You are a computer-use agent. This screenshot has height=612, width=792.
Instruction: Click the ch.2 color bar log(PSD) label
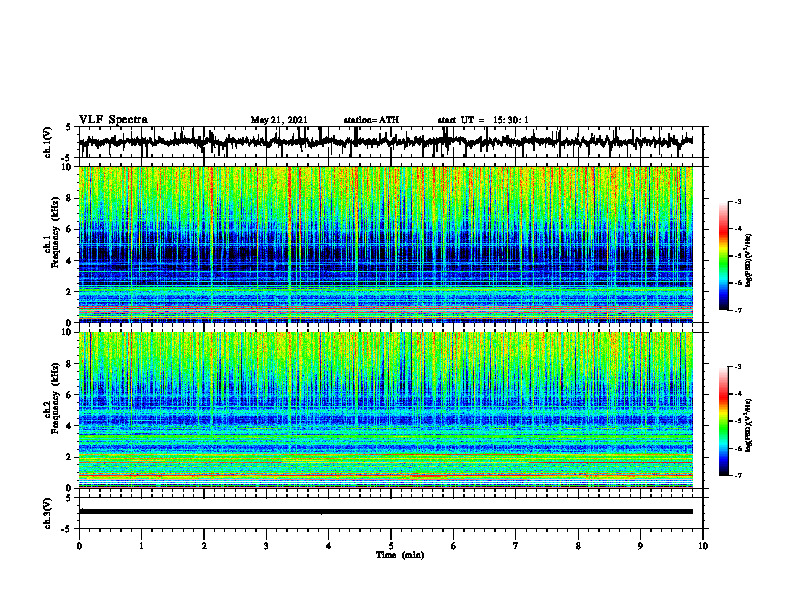(x=749, y=424)
